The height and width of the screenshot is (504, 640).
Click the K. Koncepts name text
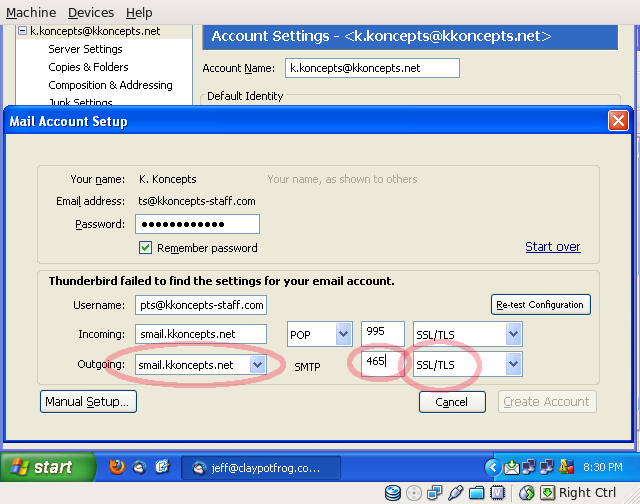pos(168,179)
